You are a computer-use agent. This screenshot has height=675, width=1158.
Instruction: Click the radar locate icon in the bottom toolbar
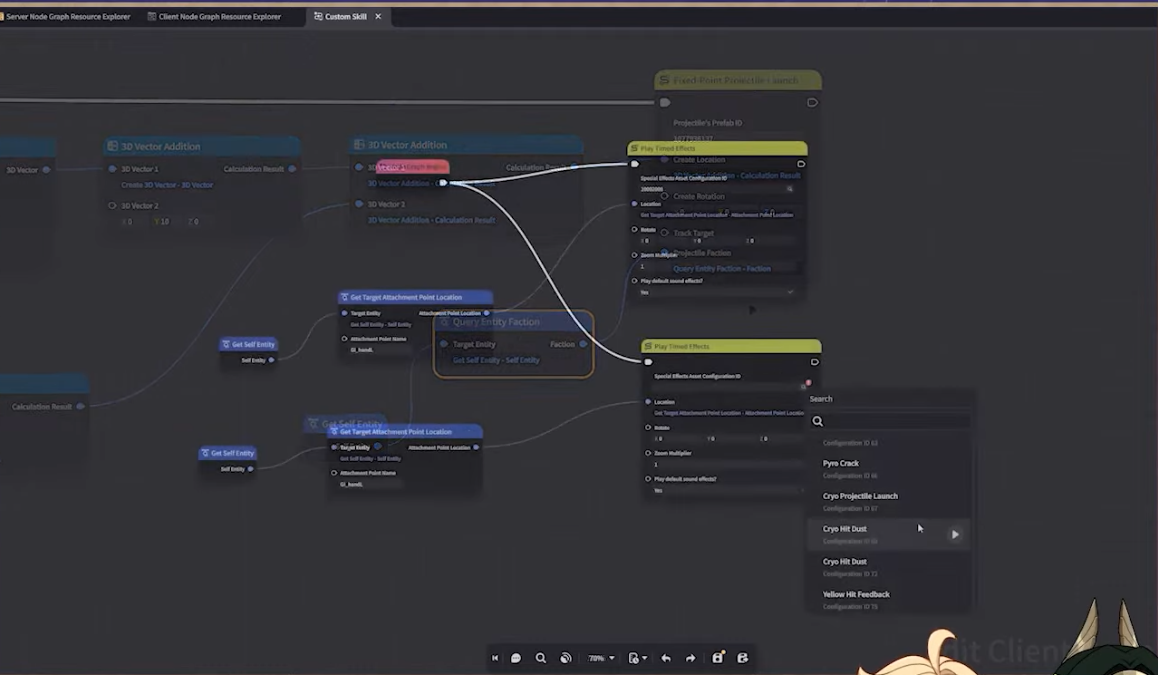click(566, 658)
